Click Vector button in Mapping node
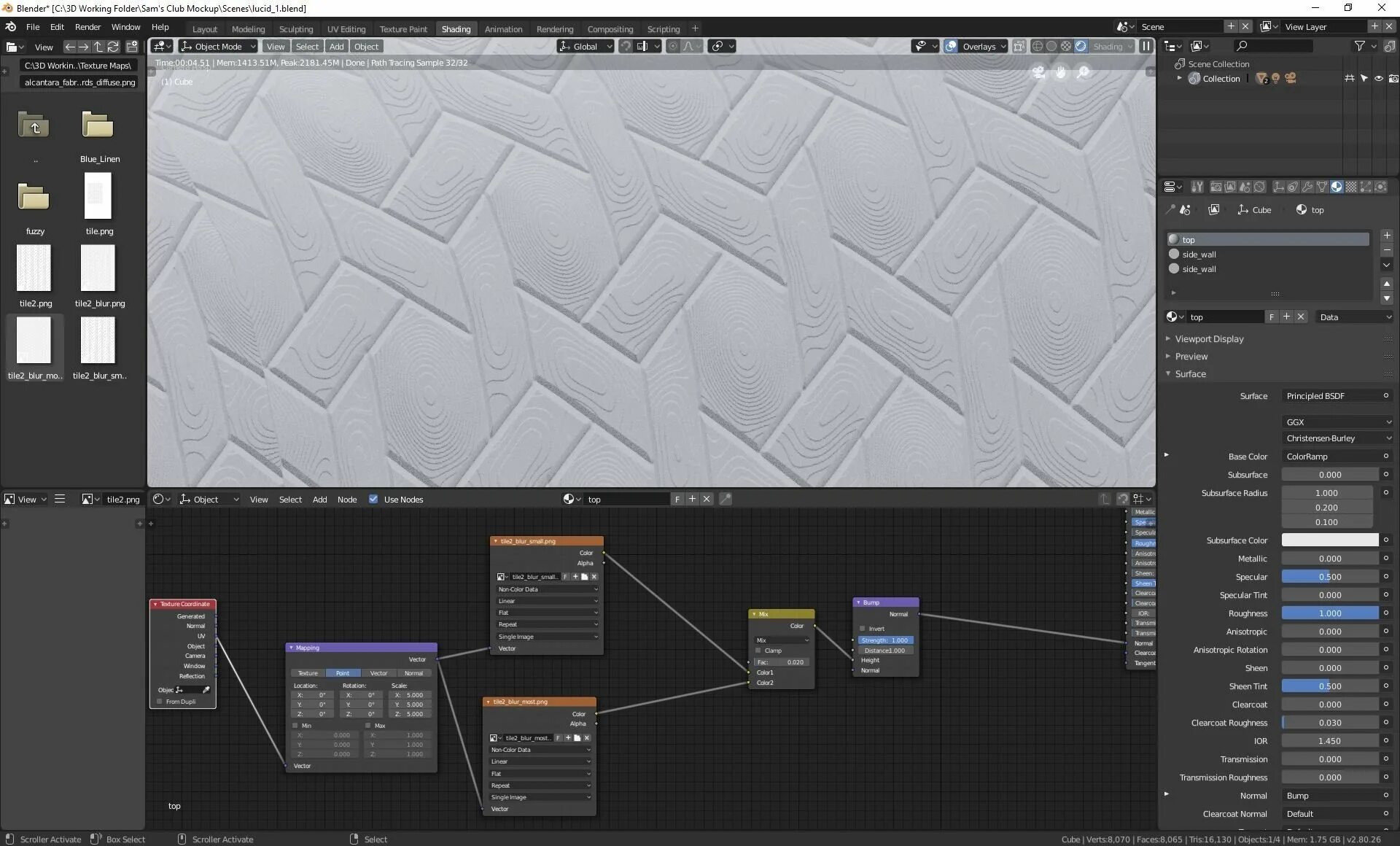 378,673
